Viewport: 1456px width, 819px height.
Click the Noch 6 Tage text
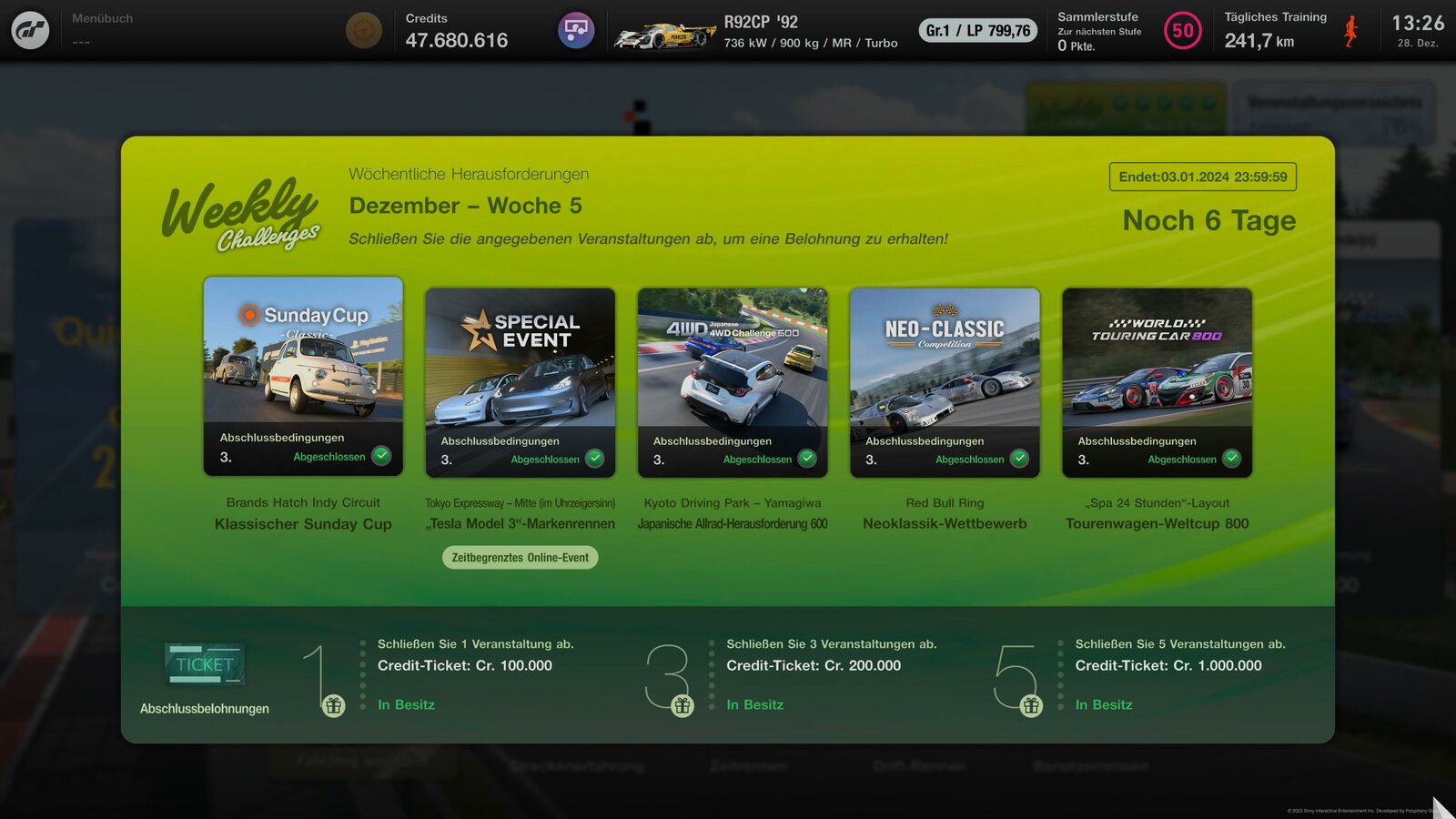[x=1209, y=220]
